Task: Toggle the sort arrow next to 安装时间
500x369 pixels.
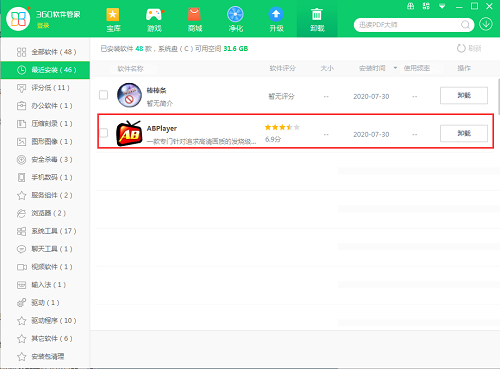Action: point(395,68)
